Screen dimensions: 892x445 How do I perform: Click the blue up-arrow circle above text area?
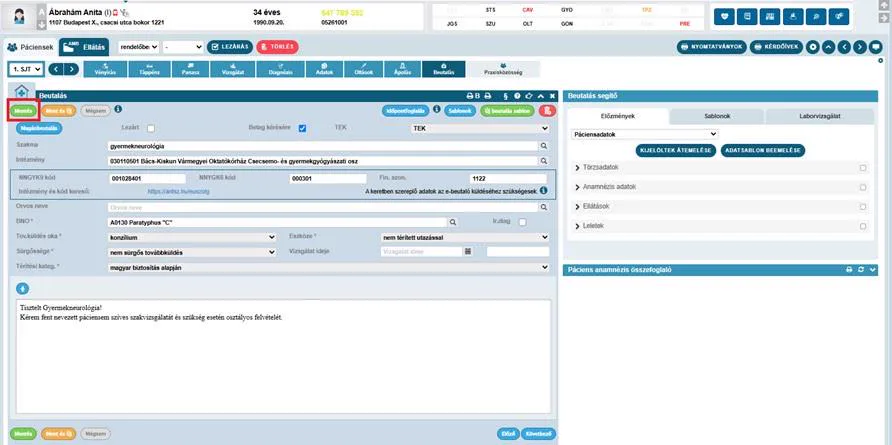point(22,289)
